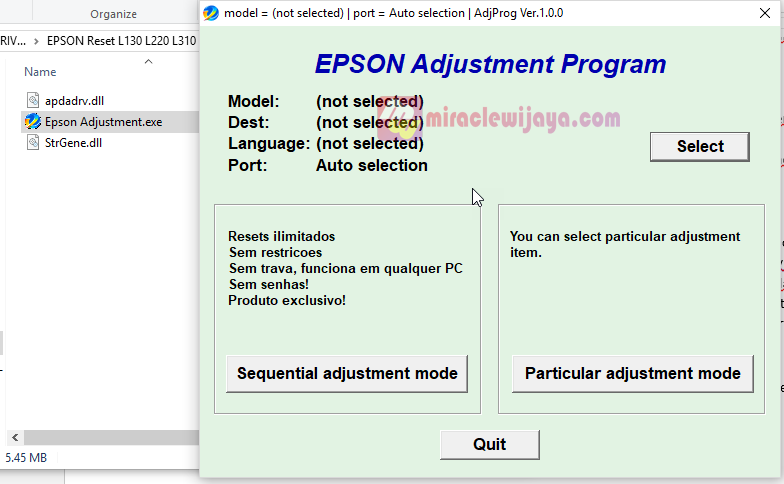Click the apdadrv.dll file name
This screenshot has width=784, height=484.
74,100
